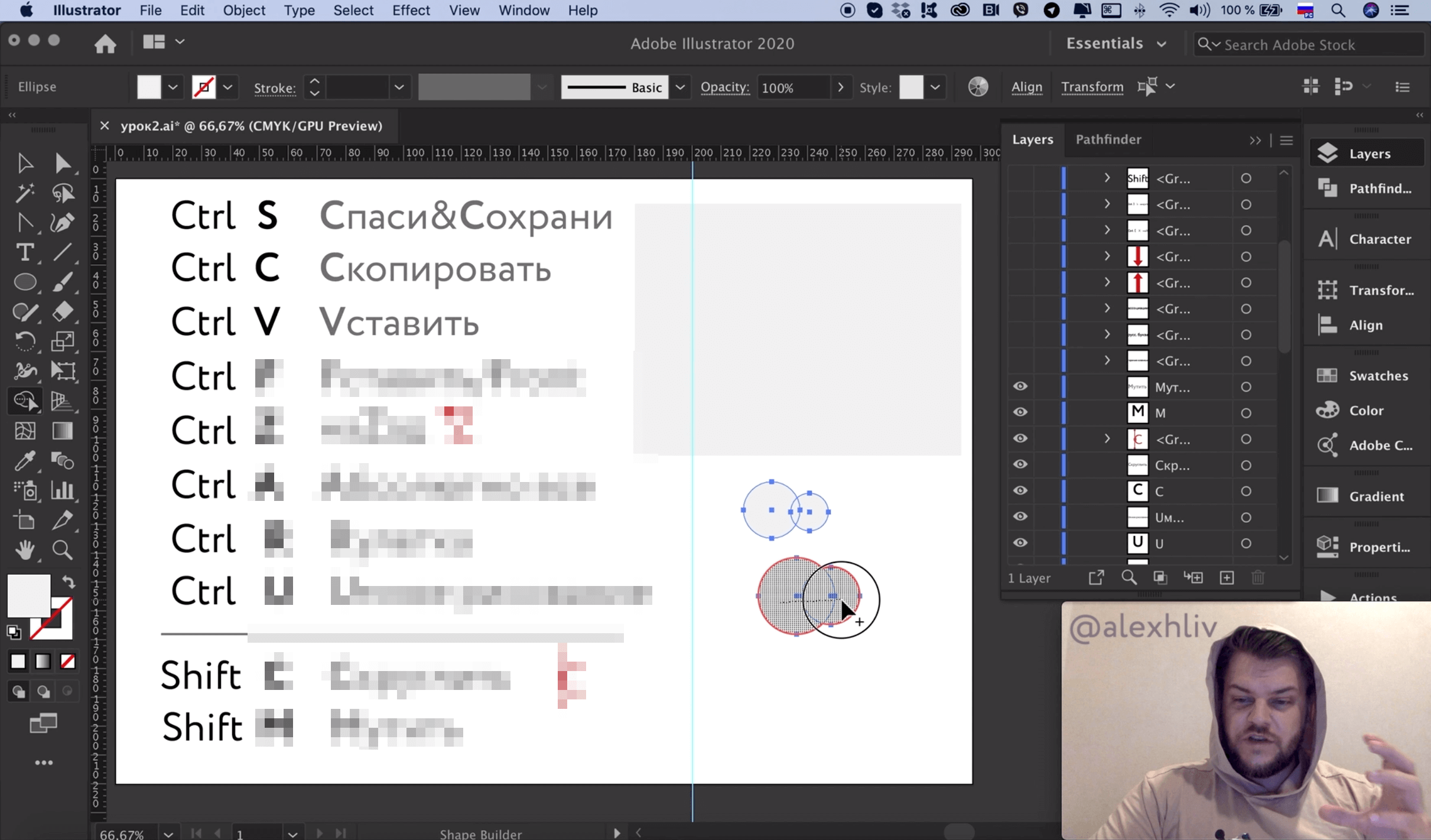Expand the Shift group in Layers
The height and width of the screenshot is (840, 1431).
click(1107, 178)
